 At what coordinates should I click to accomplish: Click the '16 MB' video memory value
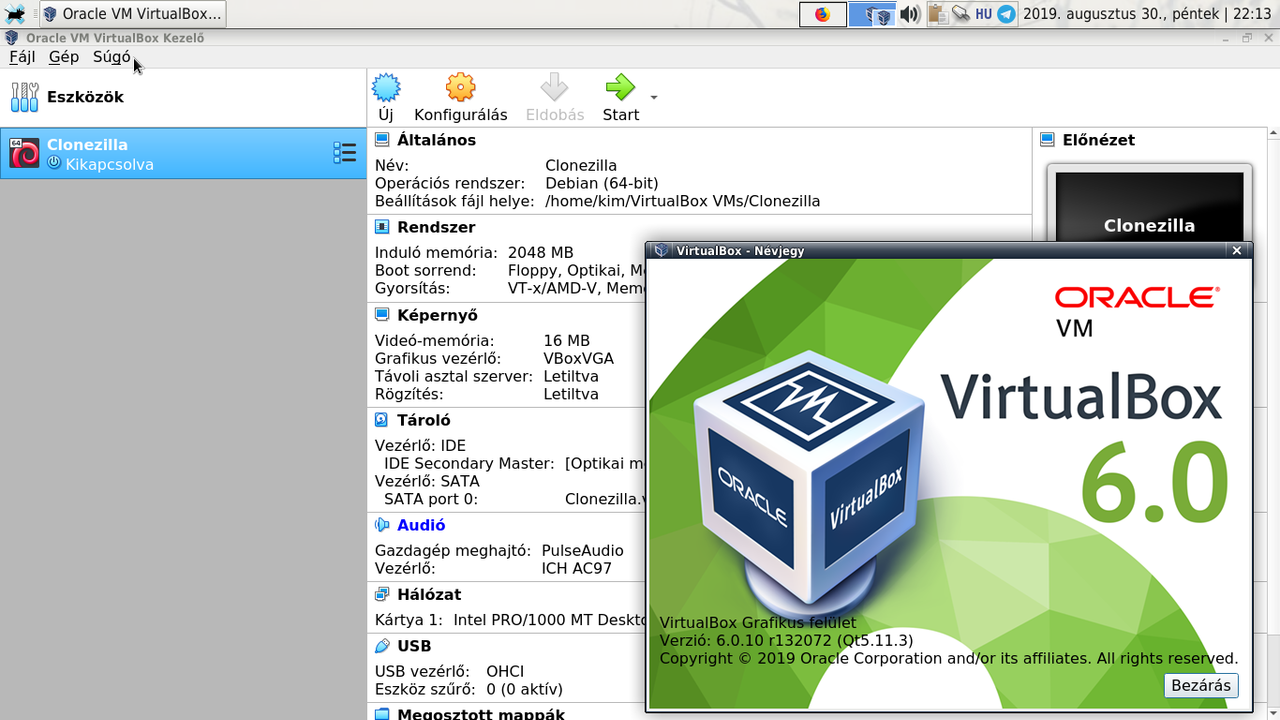tap(567, 341)
